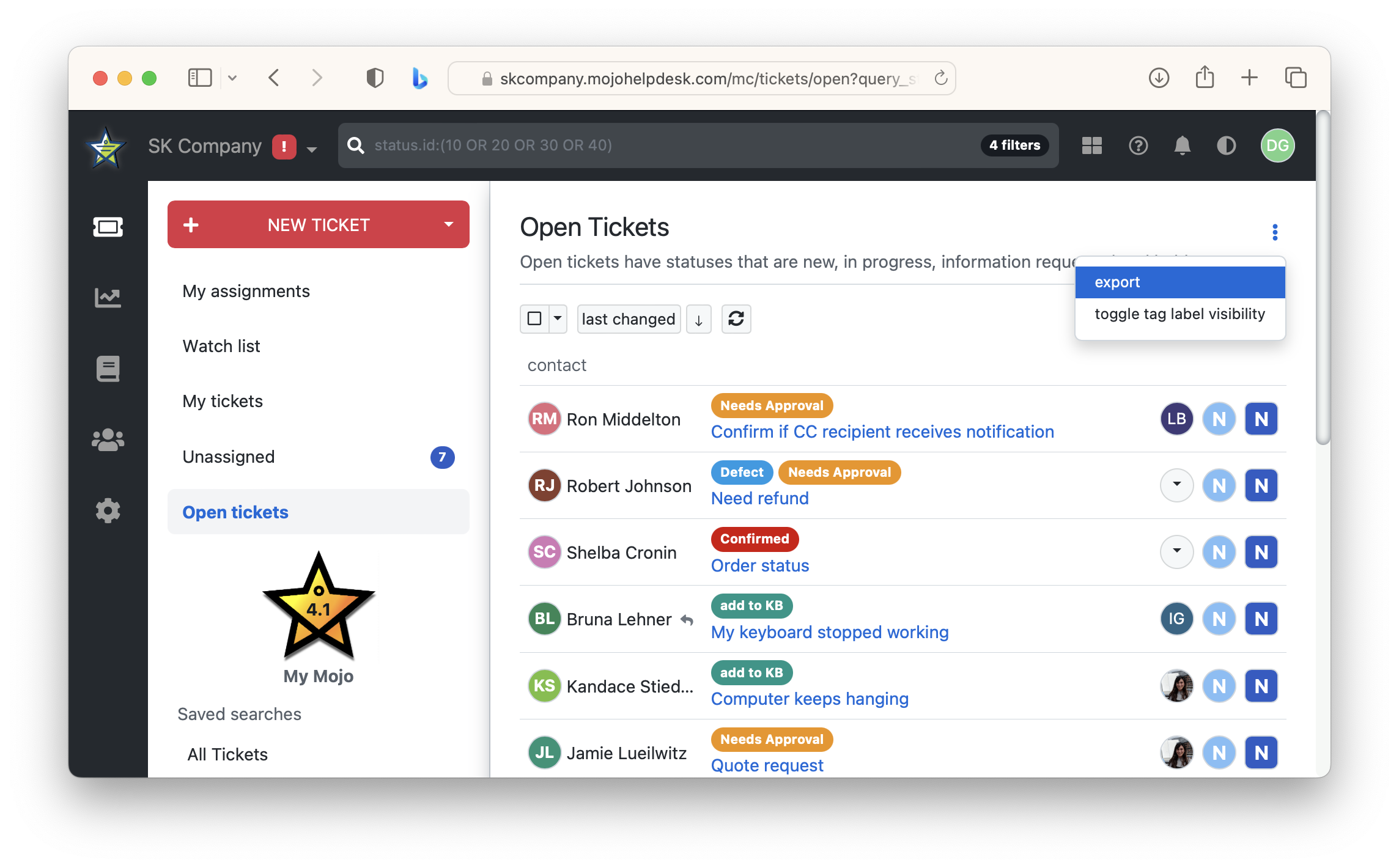
Task: Click the 4 filters badge
Action: [1014, 145]
